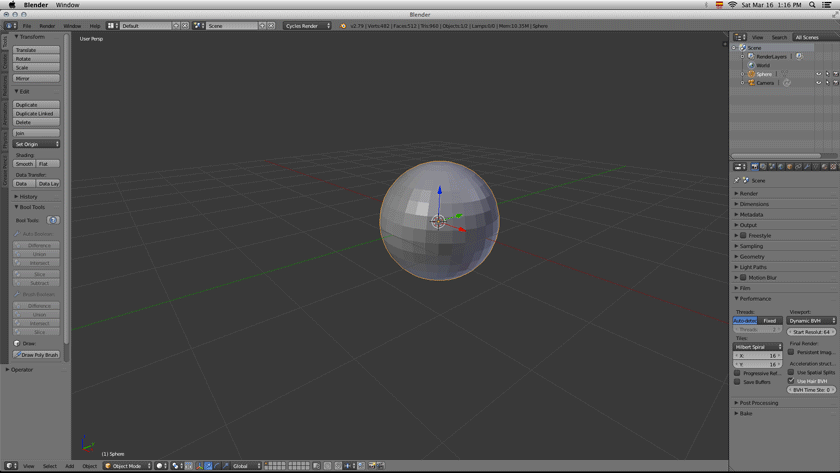Enable the Motion Blur checkbox

pyautogui.click(x=743, y=277)
